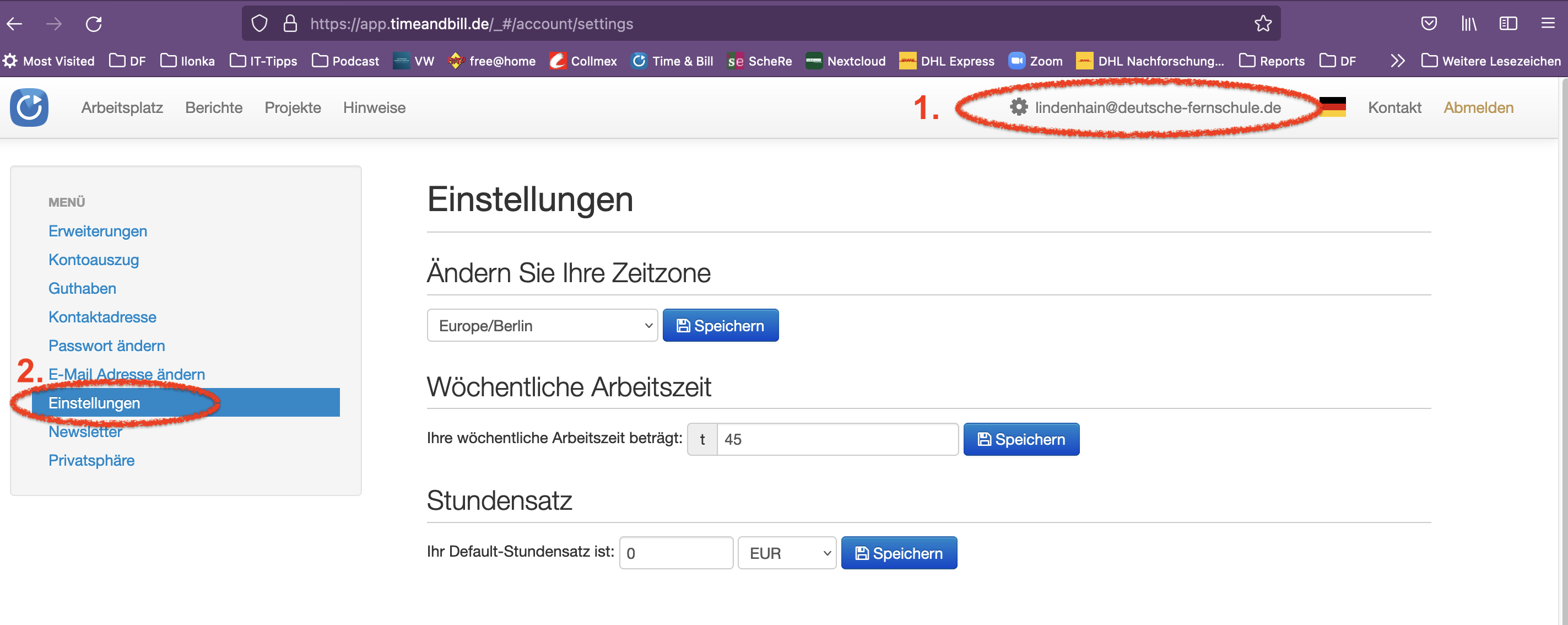Click the browser reload icon
Screen dimensions: 1568x625
94,24
